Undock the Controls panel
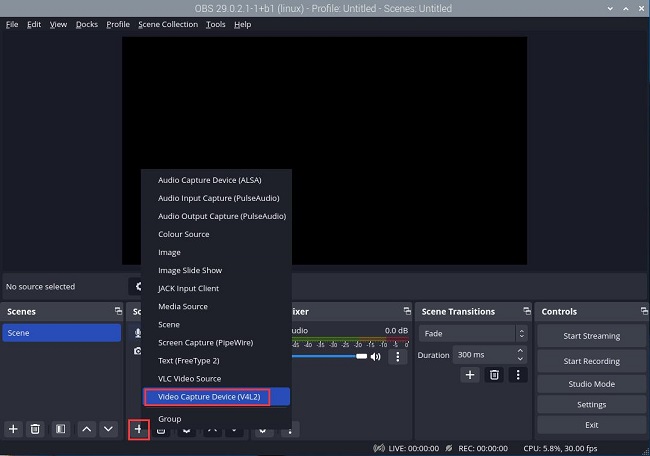This screenshot has height=456, width=650. point(644,311)
